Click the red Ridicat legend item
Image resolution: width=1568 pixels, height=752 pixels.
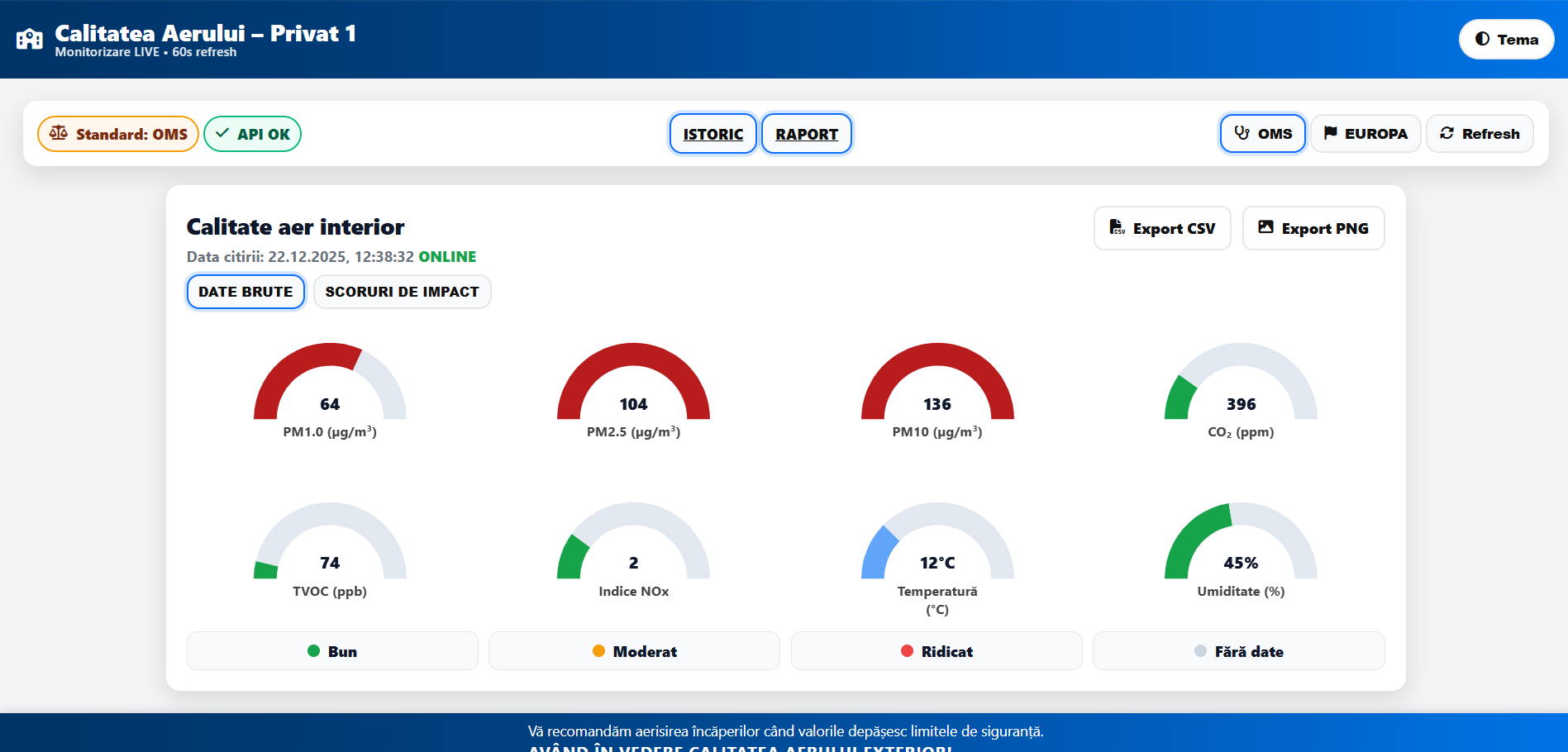(x=937, y=651)
